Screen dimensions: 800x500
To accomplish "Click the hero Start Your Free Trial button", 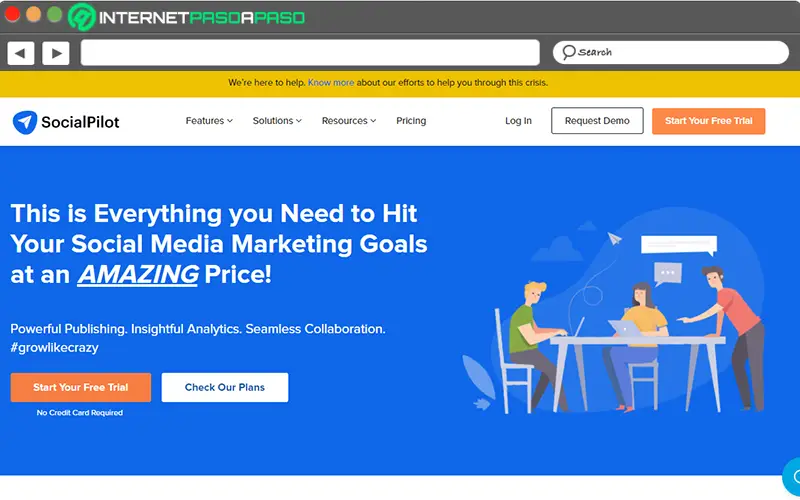I will 80,387.
